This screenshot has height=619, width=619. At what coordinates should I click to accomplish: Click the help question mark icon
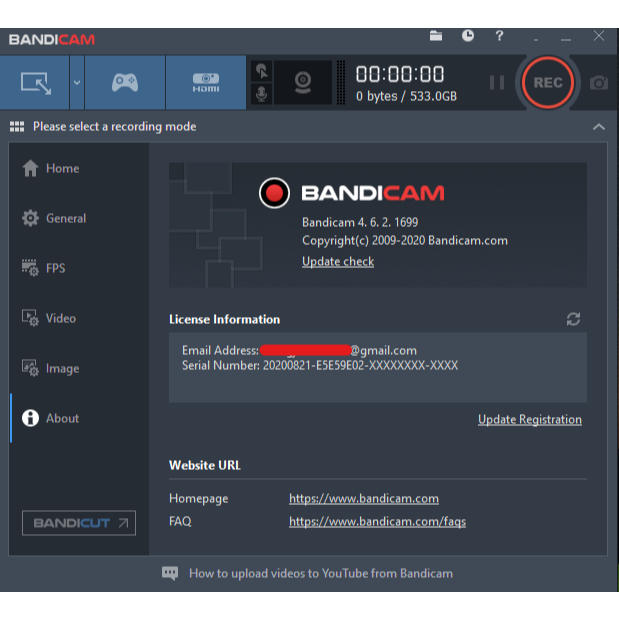tap(500, 37)
